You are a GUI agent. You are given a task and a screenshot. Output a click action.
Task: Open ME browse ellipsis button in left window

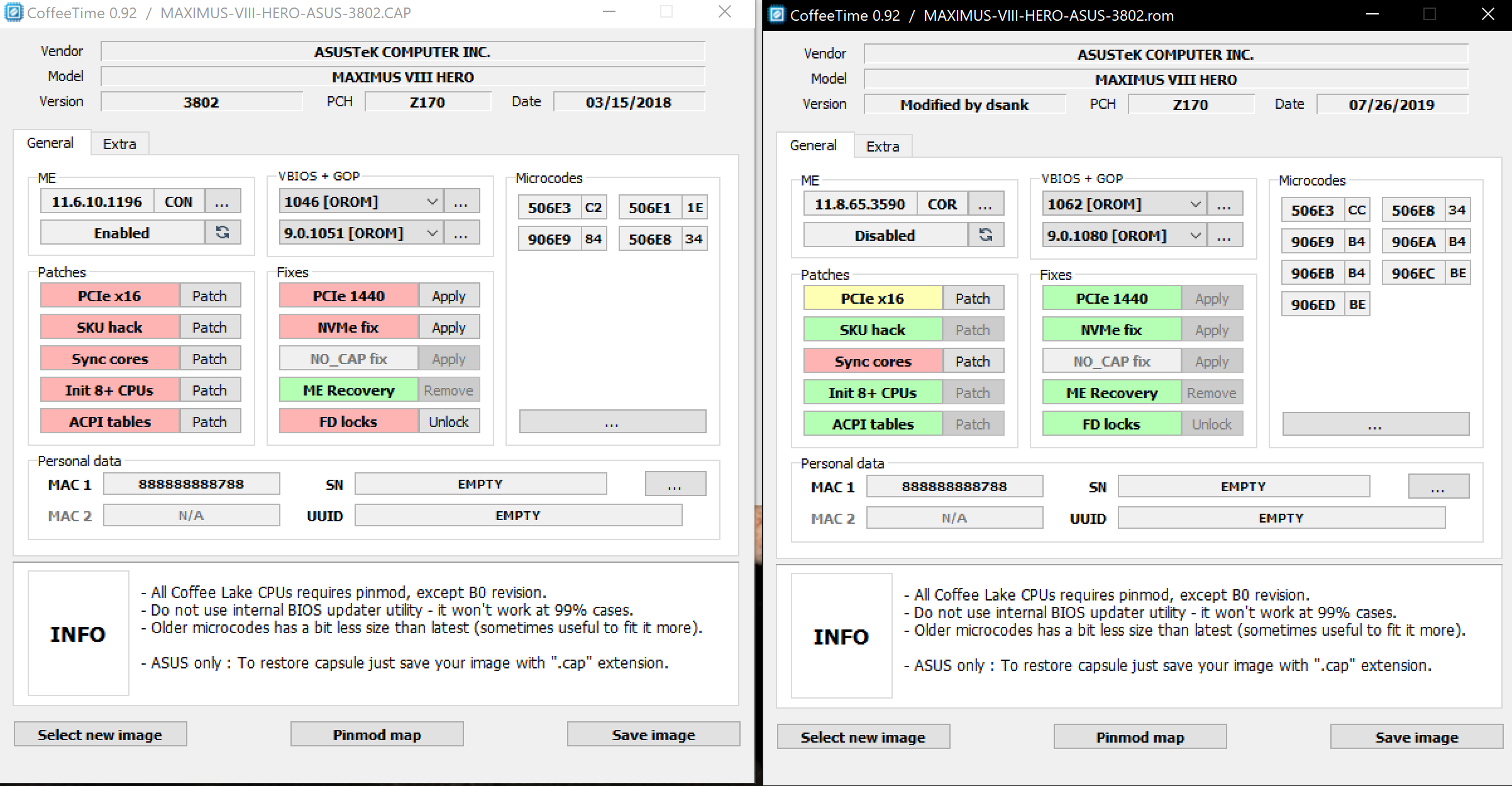click(x=222, y=202)
